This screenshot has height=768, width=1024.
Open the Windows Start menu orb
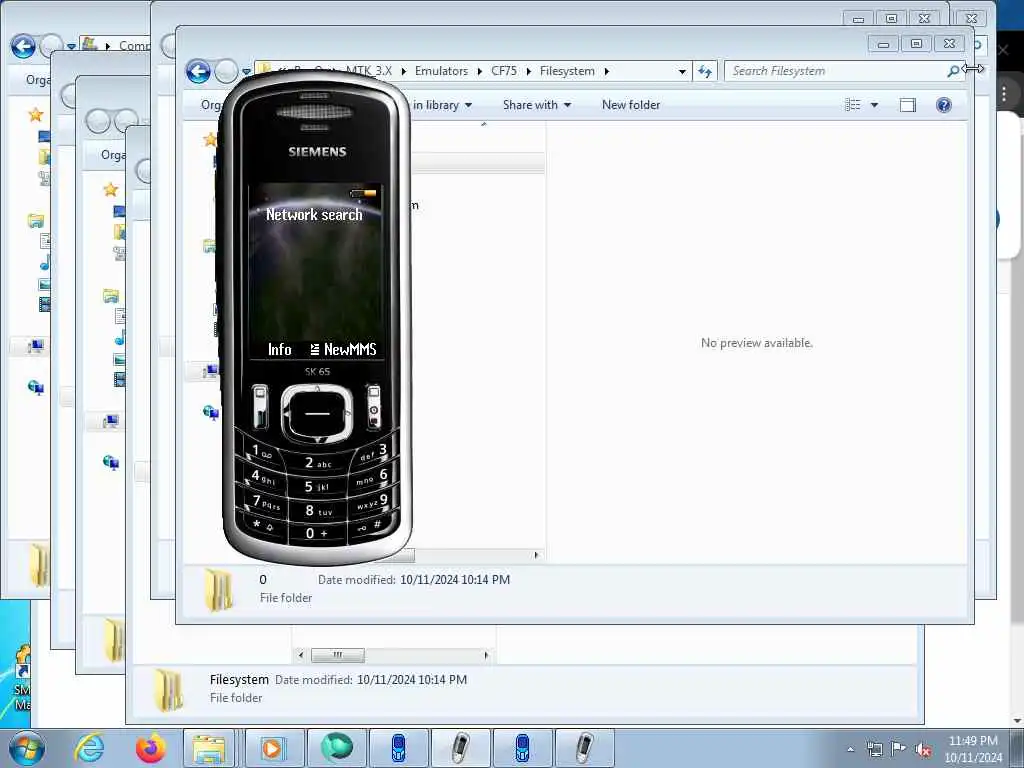coord(26,748)
